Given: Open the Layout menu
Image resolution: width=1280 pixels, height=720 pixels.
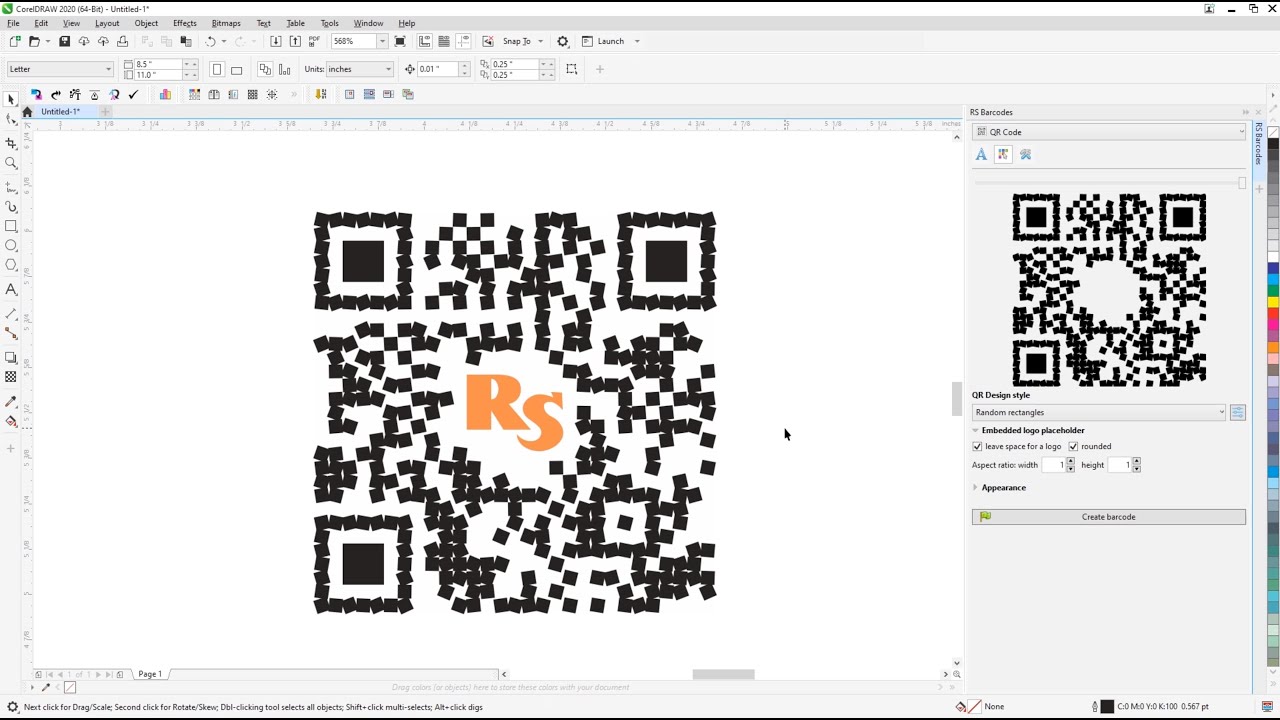Looking at the screenshot, I should click(107, 23).
